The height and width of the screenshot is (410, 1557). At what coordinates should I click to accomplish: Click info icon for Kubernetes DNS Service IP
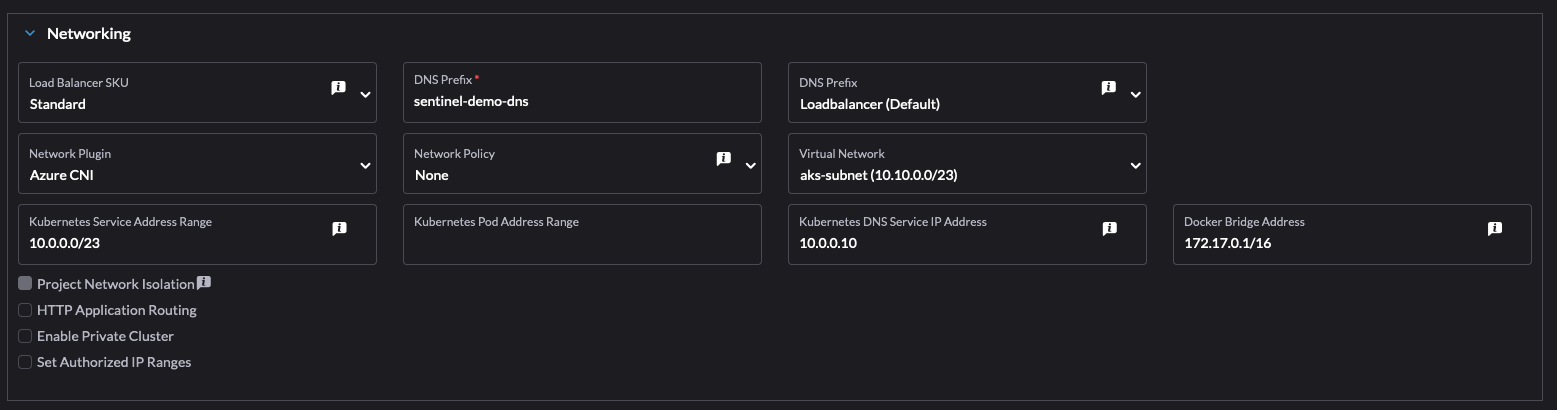(1109, 229)
